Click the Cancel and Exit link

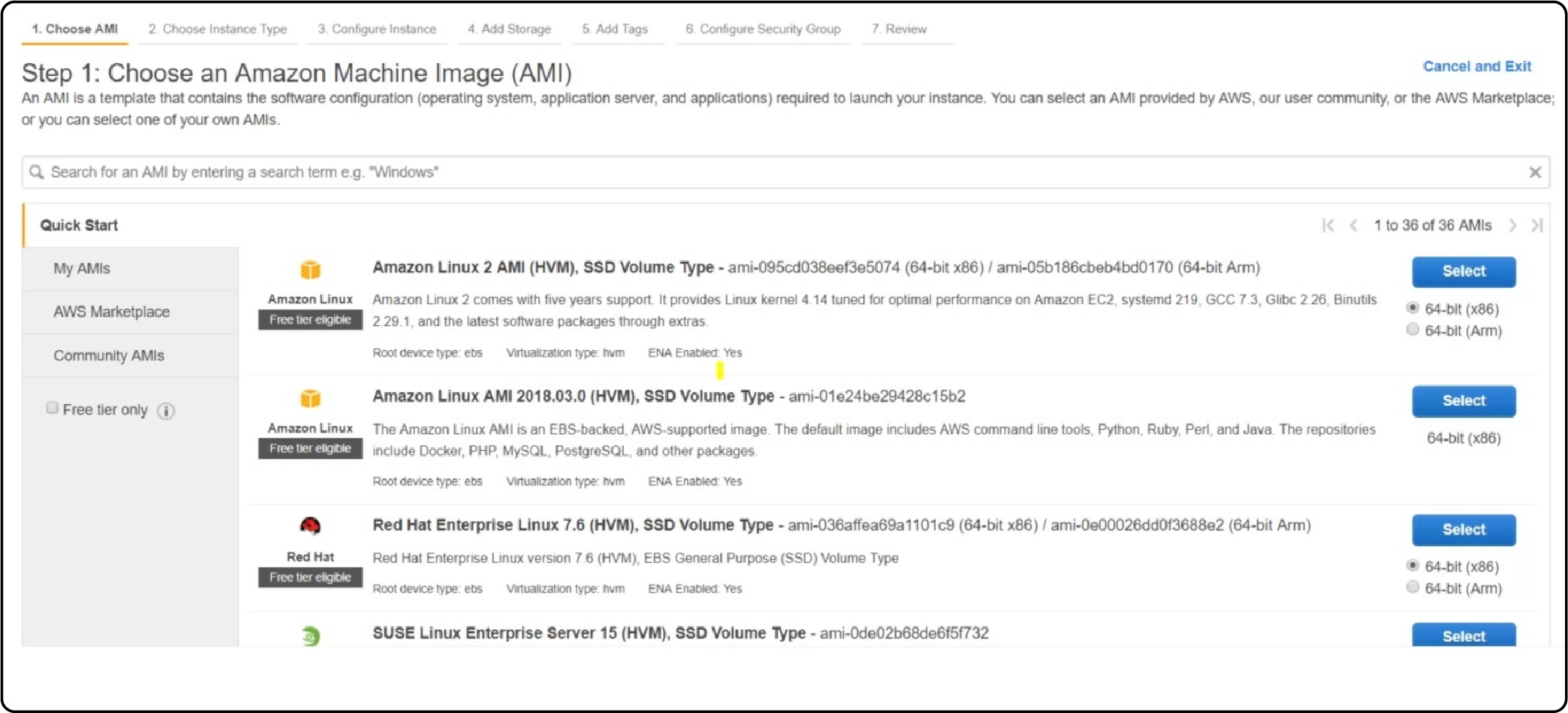click(1476, 66)
